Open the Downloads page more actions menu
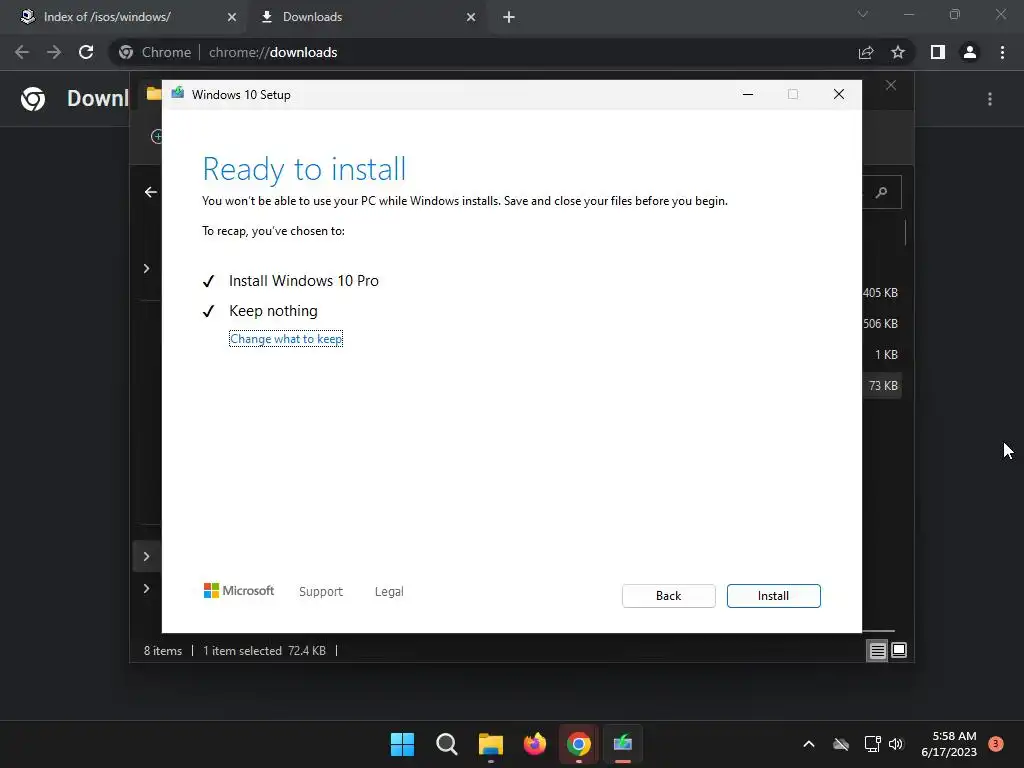The height and width of the screenshot is (768, 1024). coord(990,99)
